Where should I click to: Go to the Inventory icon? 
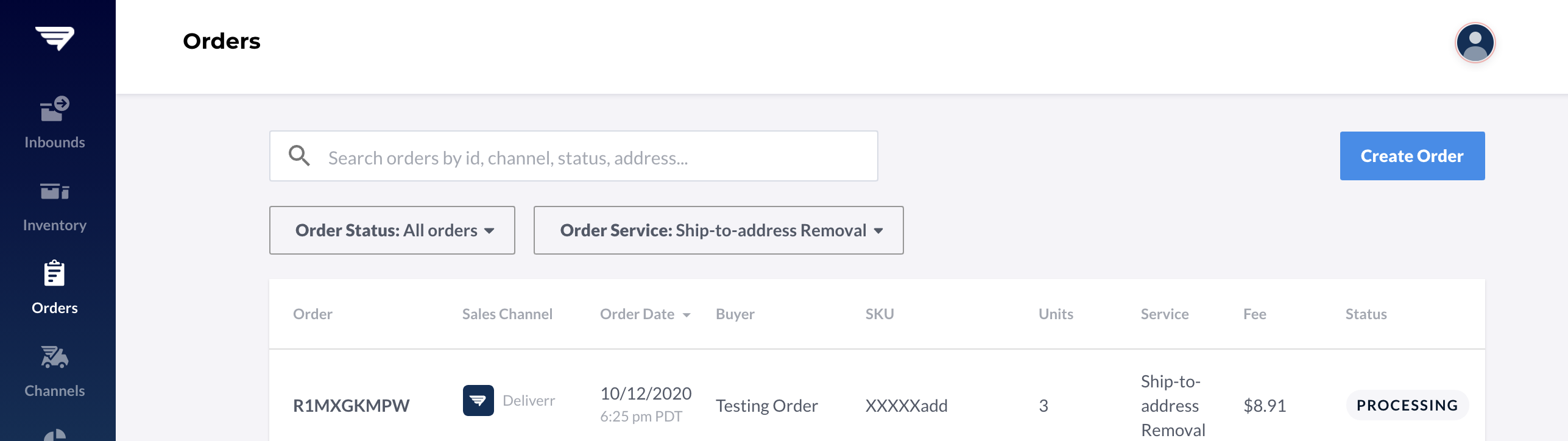click(x=55, y=191)
